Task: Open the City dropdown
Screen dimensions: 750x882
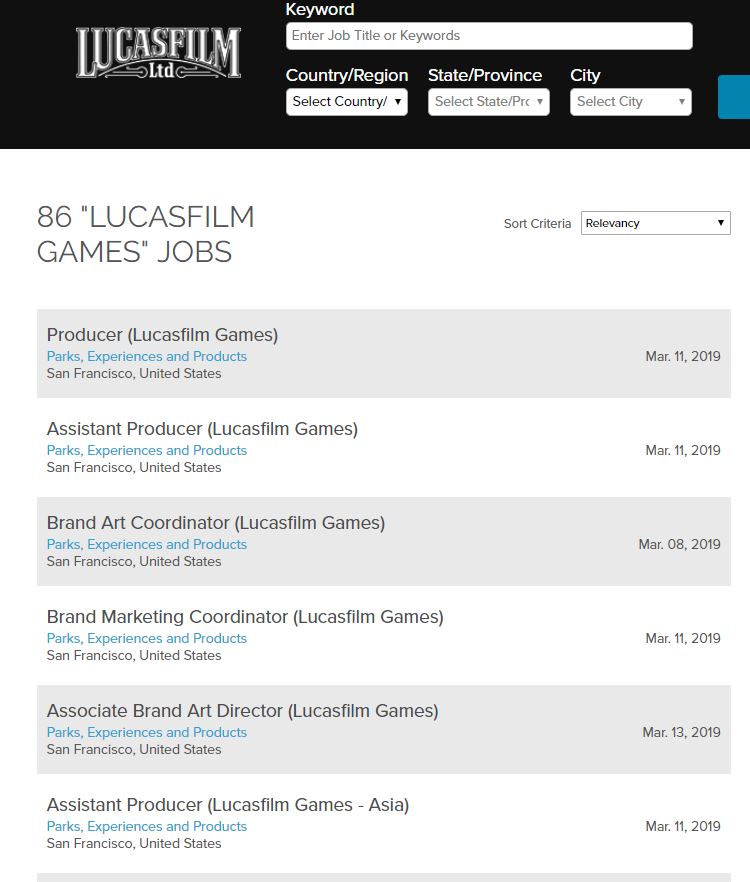Action: pyautogui.click(x=630, y=102)
